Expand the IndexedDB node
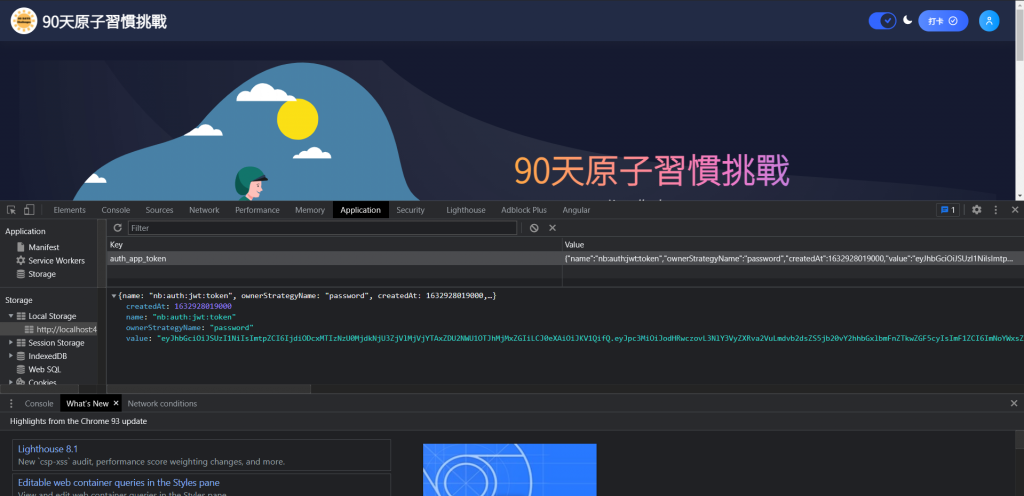 (10, 356)
